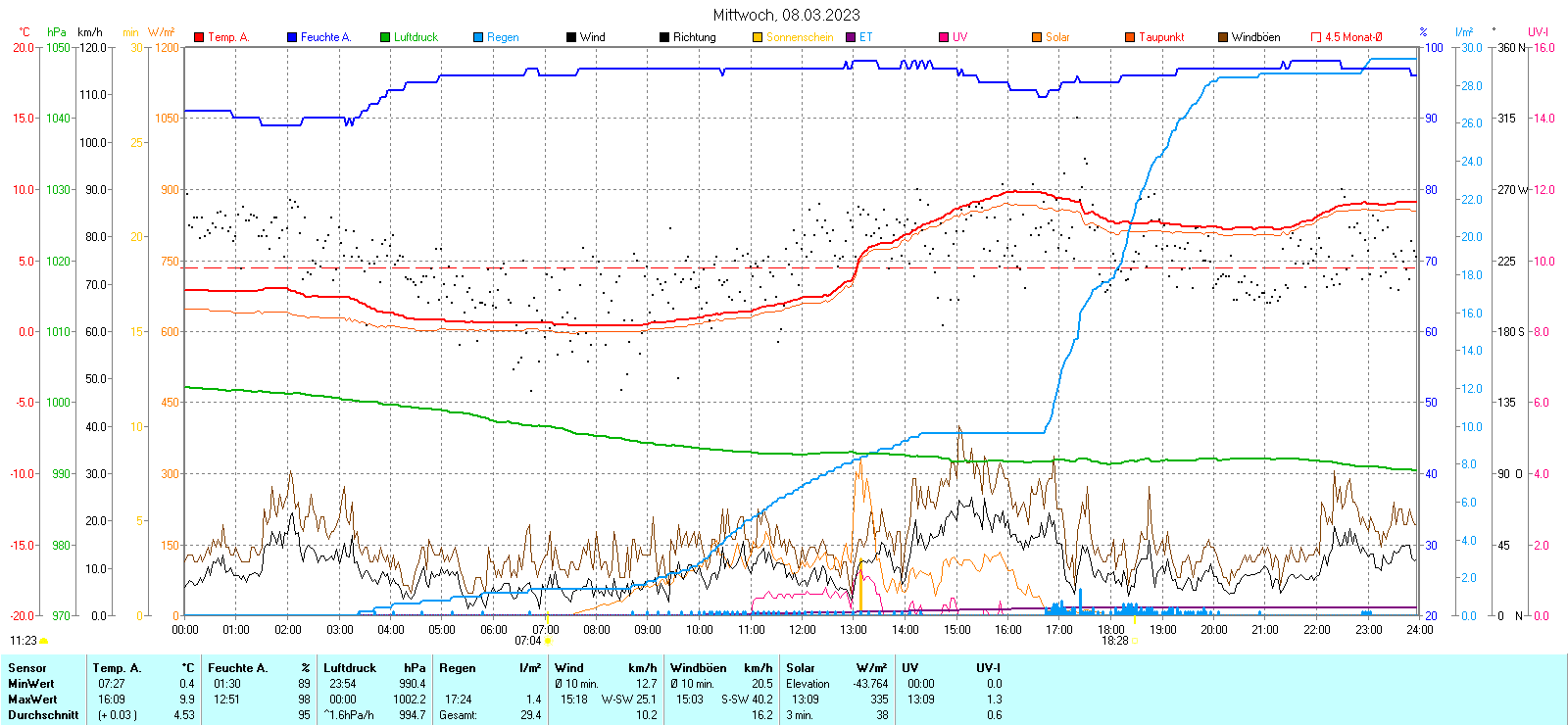Click the red Temp. A. legend square
Image resolution: width=1568 pixels, height=725 pixels.
click(199, 37)
